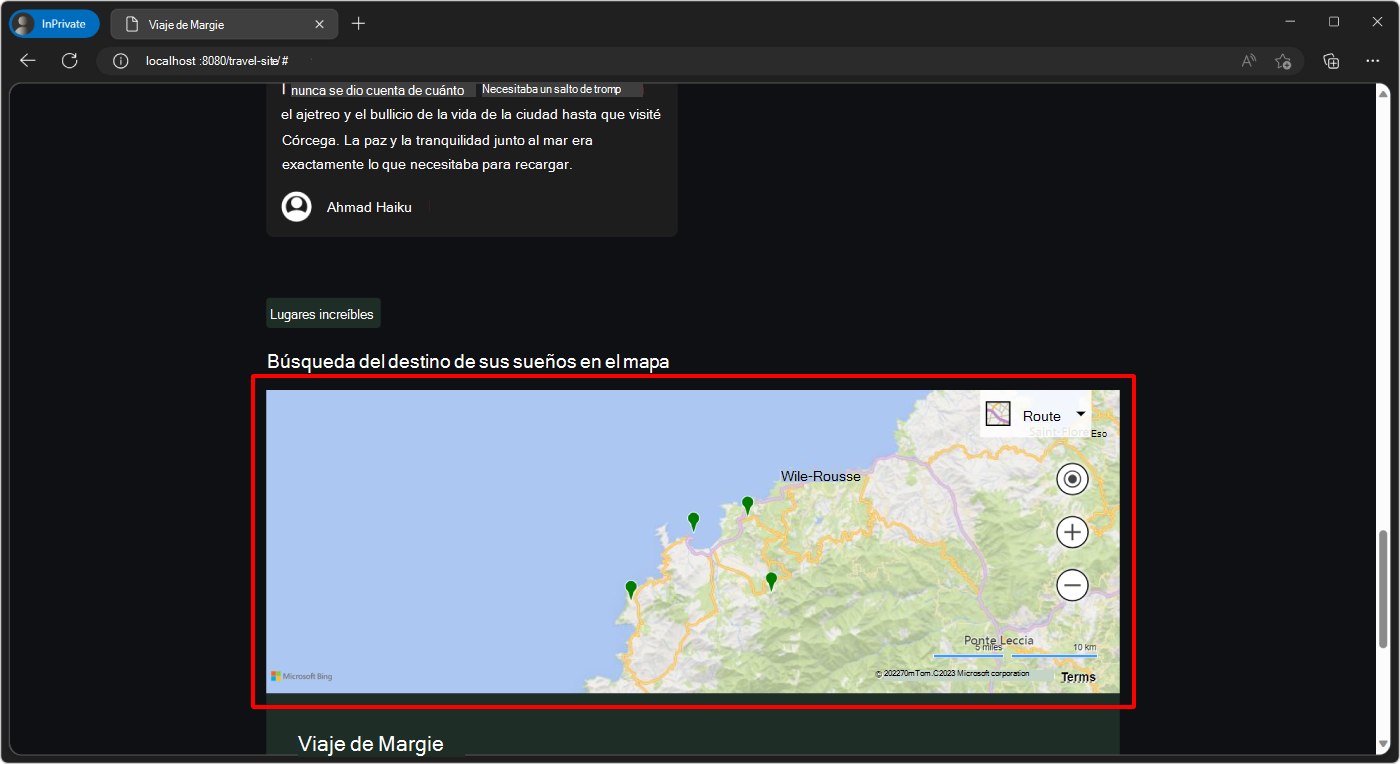The height and width of the screenshot is (764, 1400).
Task: Select the Route map style thumbnail
Action: (997, 413)
